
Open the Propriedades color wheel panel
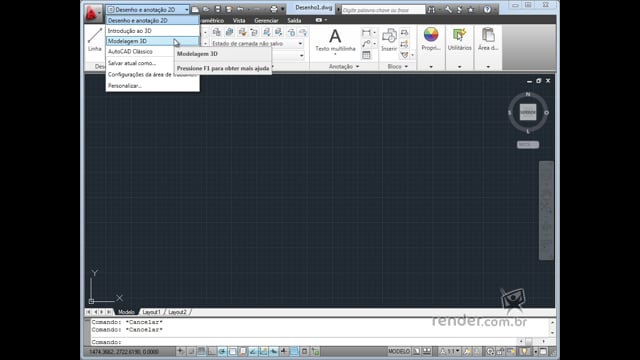[431, 39]
